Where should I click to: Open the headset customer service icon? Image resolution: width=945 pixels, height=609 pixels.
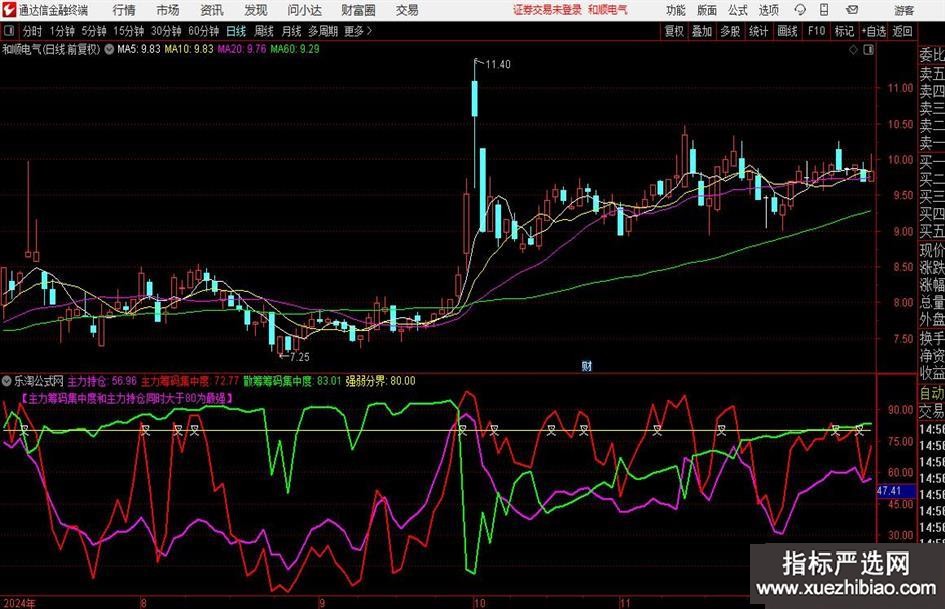(800, 10)
